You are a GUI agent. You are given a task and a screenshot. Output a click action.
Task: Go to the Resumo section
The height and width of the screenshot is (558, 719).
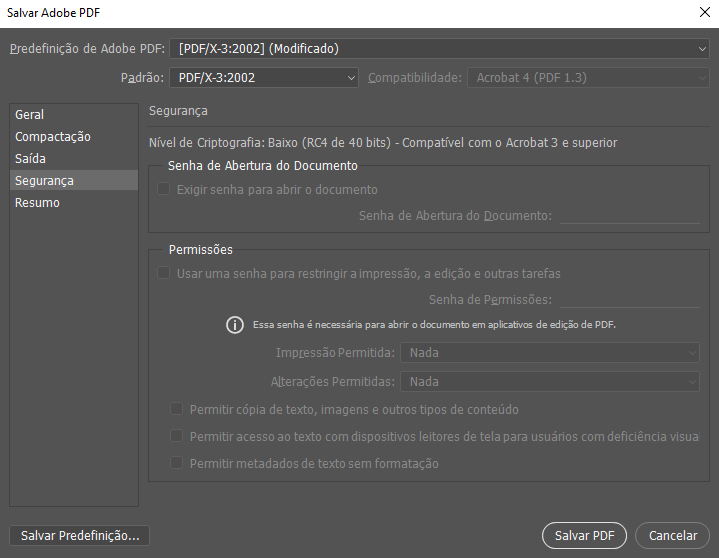tap(38, 203)
